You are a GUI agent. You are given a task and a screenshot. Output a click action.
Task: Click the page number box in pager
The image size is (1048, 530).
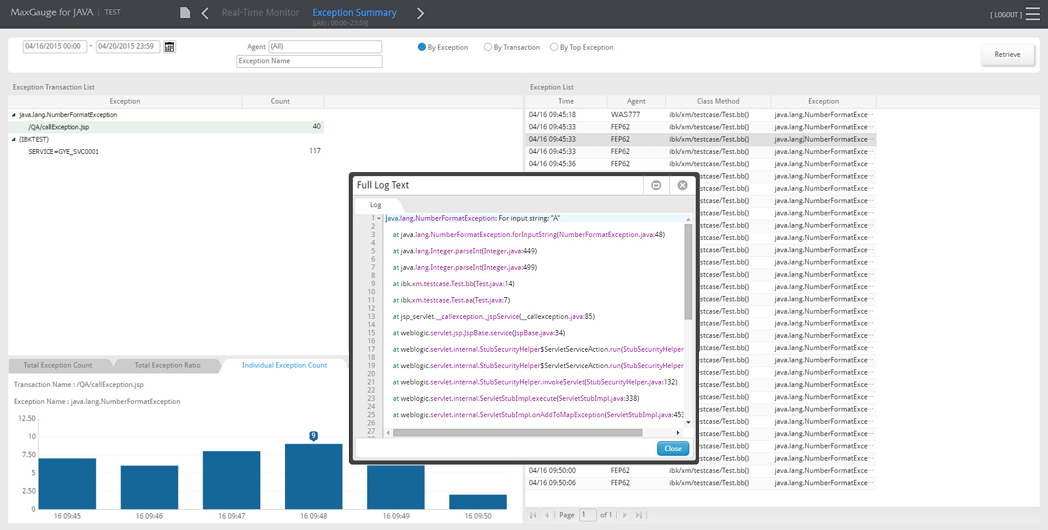pos(587,515)
